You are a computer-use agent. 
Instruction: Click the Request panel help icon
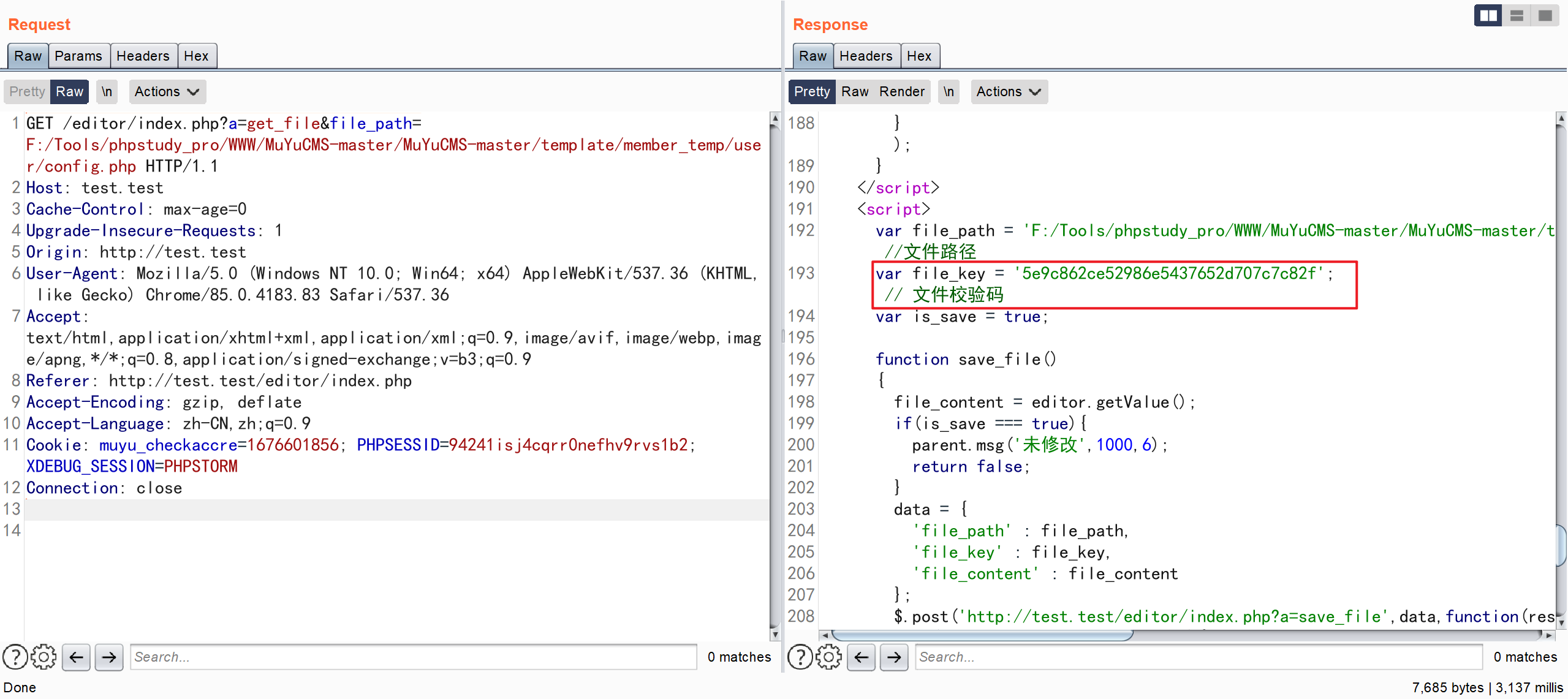click(15, 657)
